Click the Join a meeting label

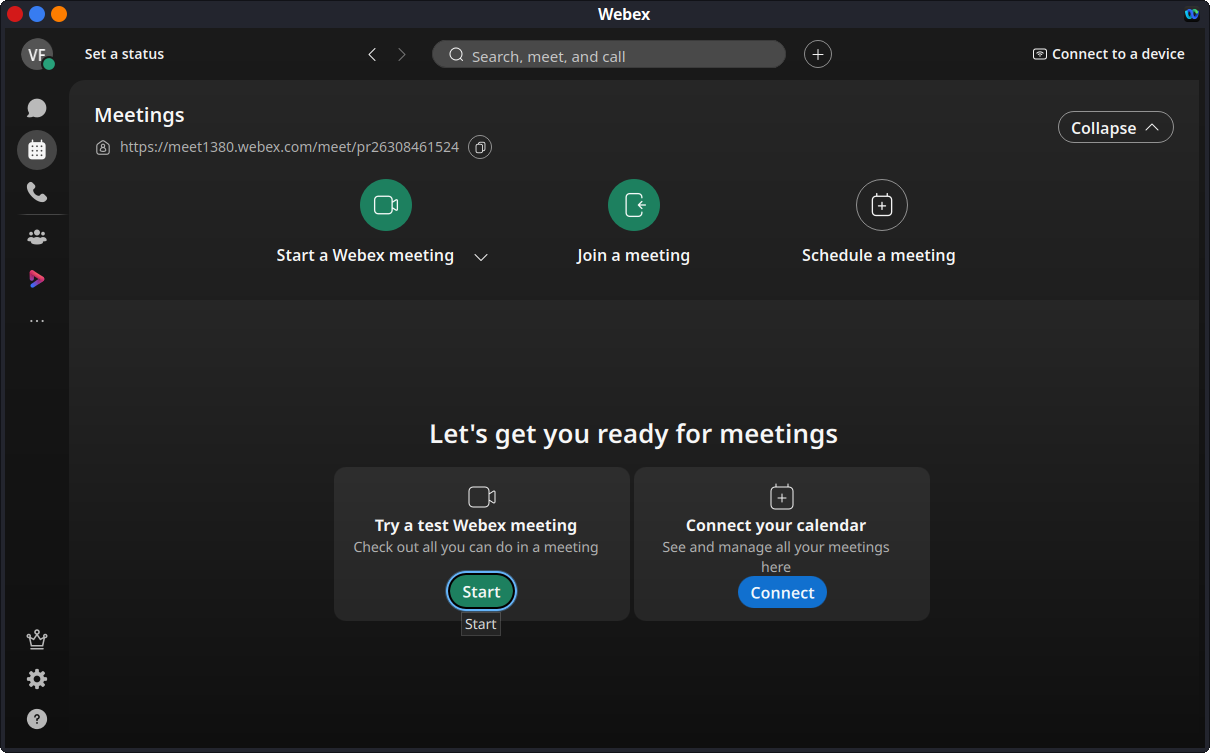pyautogui.click(x=633, y=256)
